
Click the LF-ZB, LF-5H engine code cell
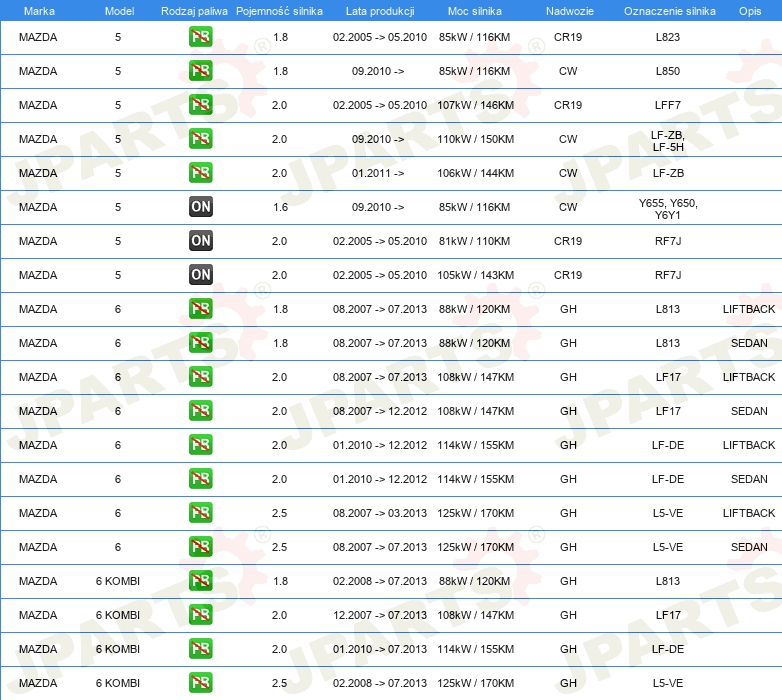click(668, 141)
